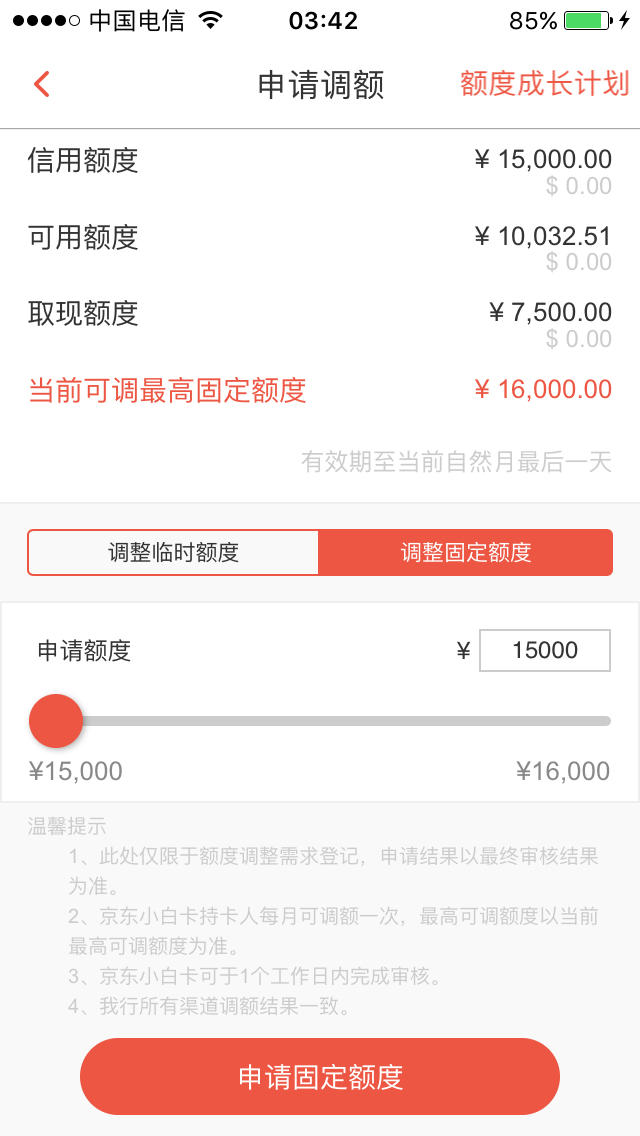Click the red slider handle

[x=56, y=721]
